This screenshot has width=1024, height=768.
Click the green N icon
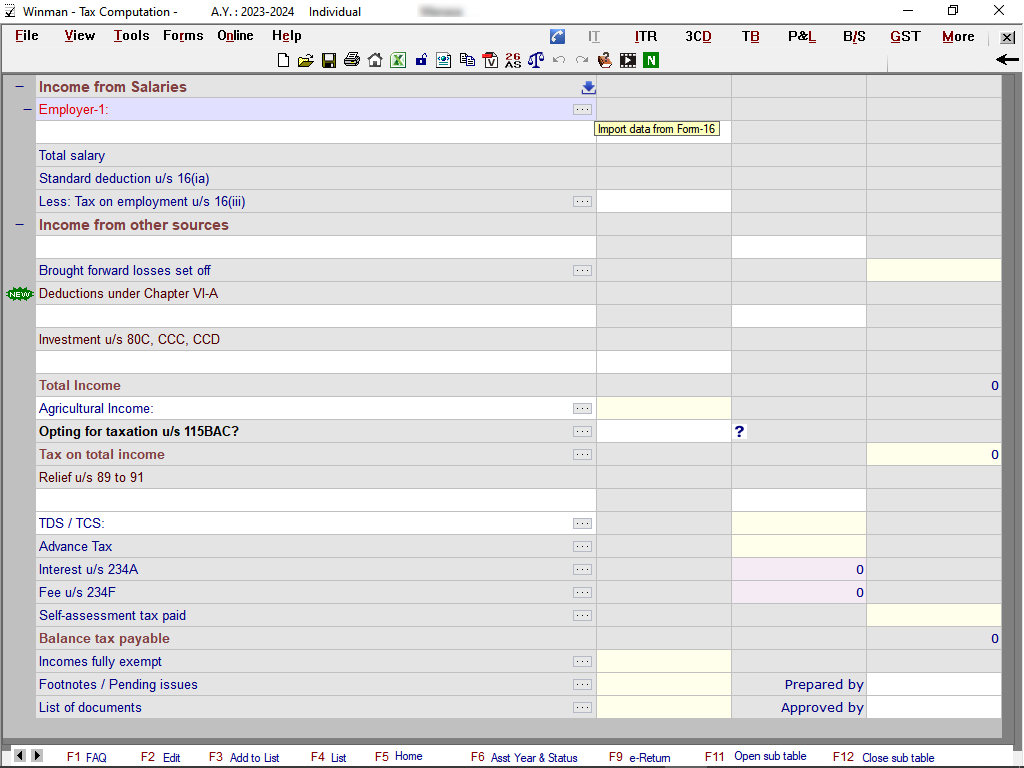[651, 60]
